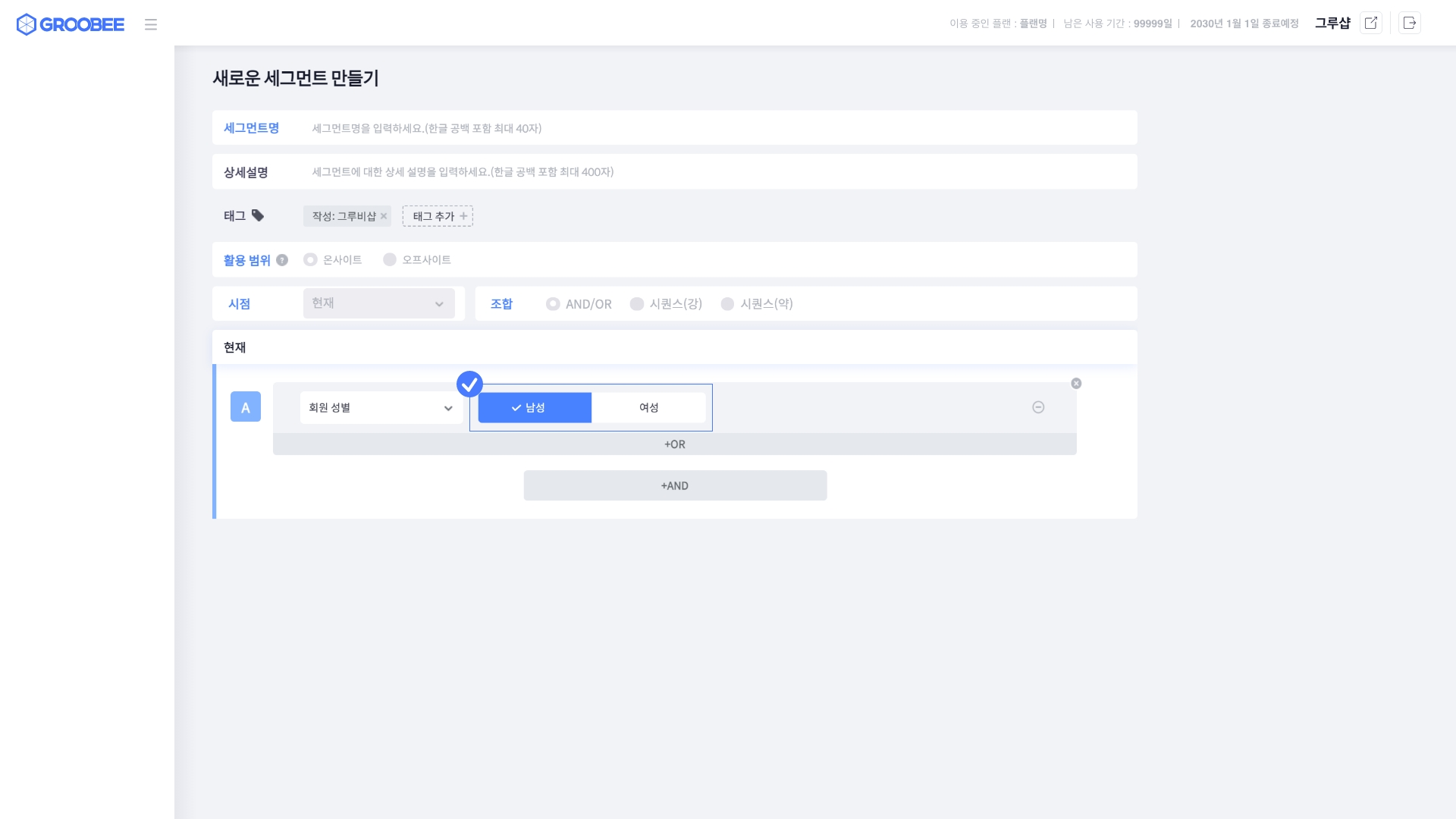Choose the AND/OR combination option
This screenshot has height=819, width=1456.
coord(553,303)
